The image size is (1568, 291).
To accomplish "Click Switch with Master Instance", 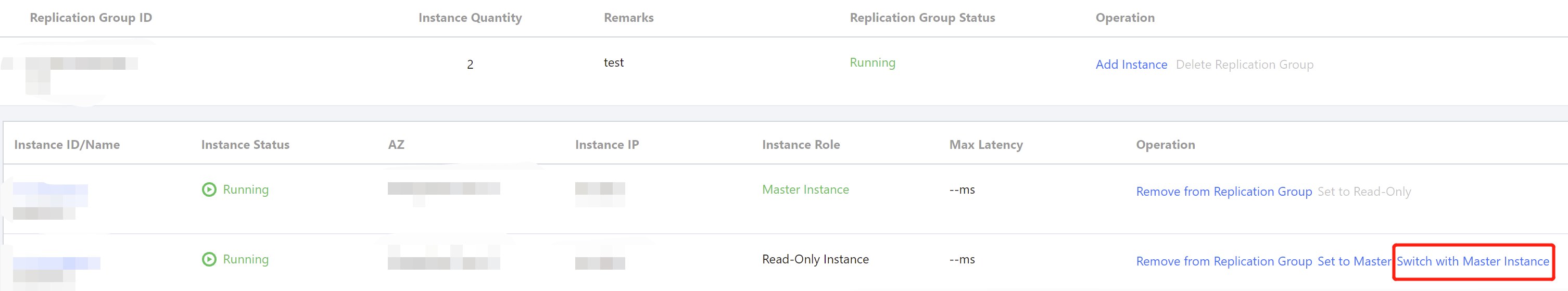I will point(1472,261).
